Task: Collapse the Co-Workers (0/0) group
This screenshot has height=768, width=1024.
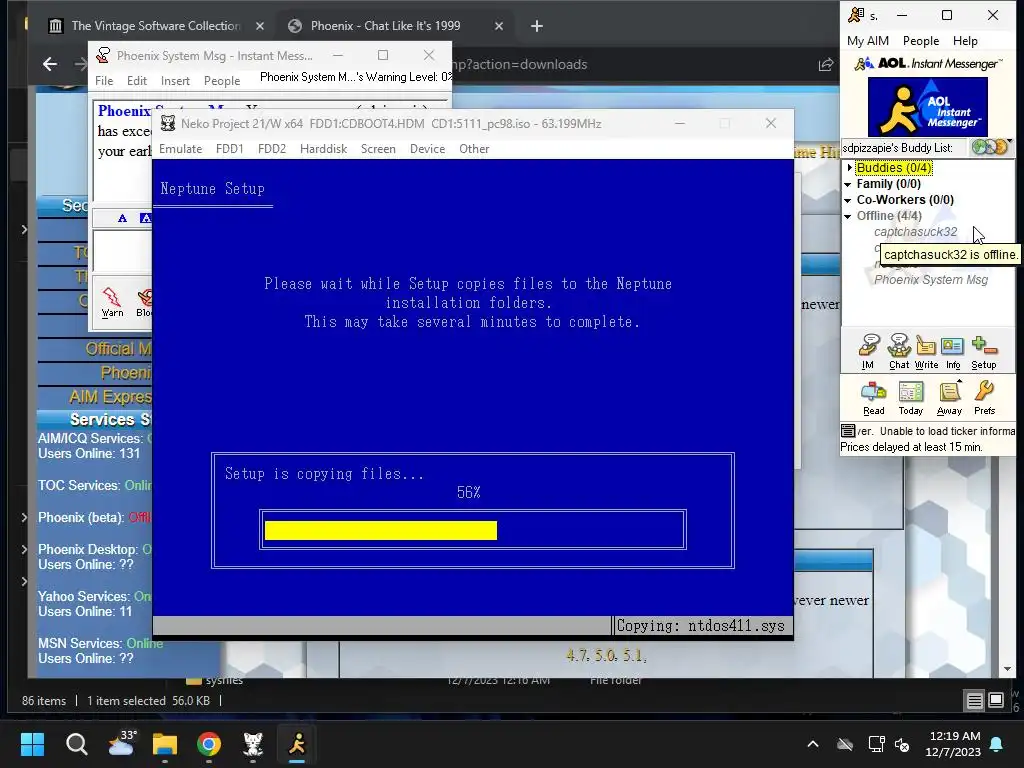Action: 848,200
